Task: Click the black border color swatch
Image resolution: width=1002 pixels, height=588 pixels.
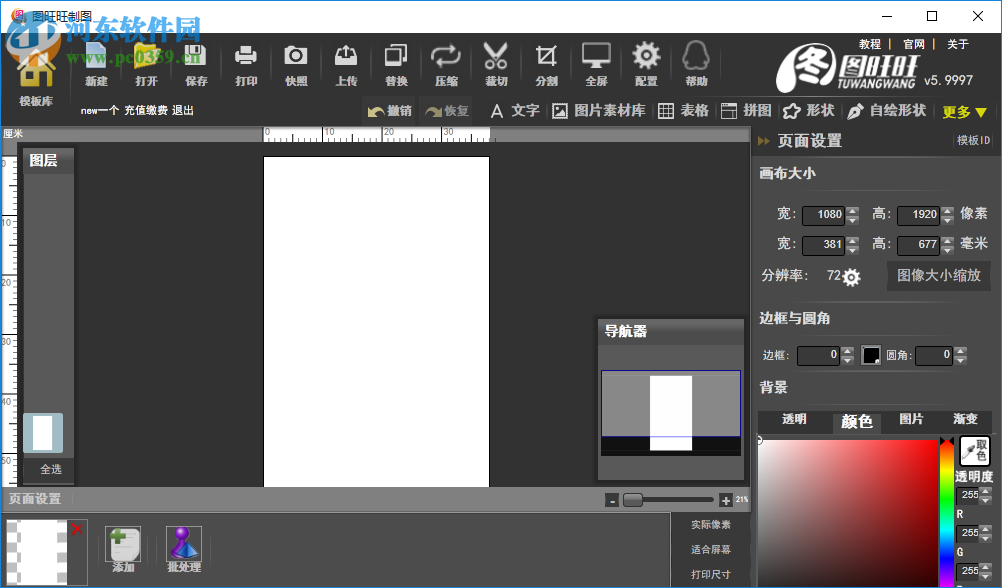Action: click(870, 355)
